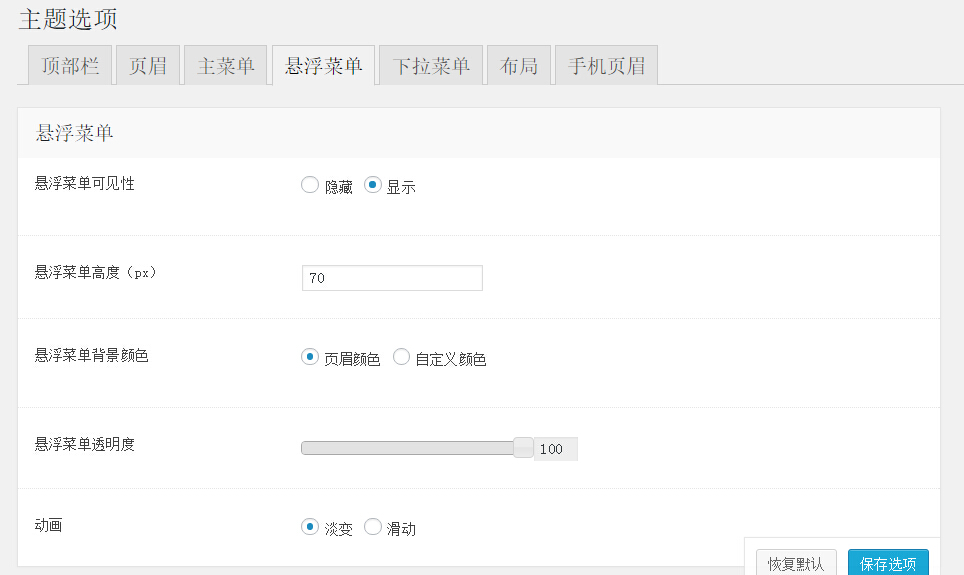The image size is (964, 575).
Task: Go to the 下拉菜单 tab
Action: 431,66
